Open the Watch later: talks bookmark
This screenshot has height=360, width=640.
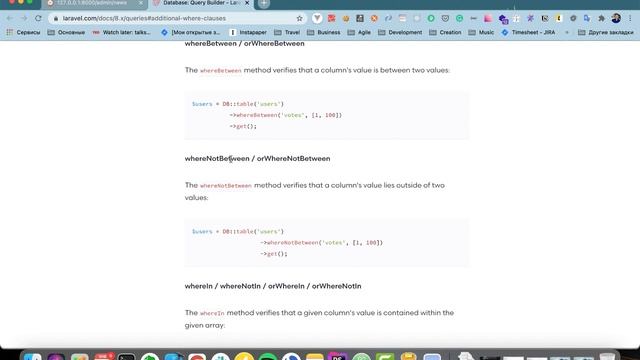[x=122, y=32]
